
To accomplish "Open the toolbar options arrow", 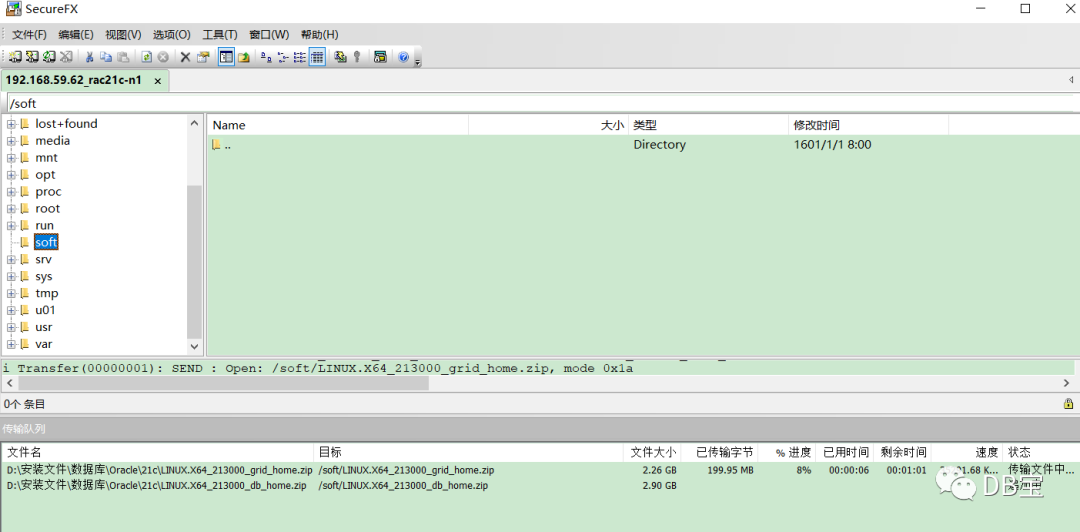I will click(x=417, y=62).
